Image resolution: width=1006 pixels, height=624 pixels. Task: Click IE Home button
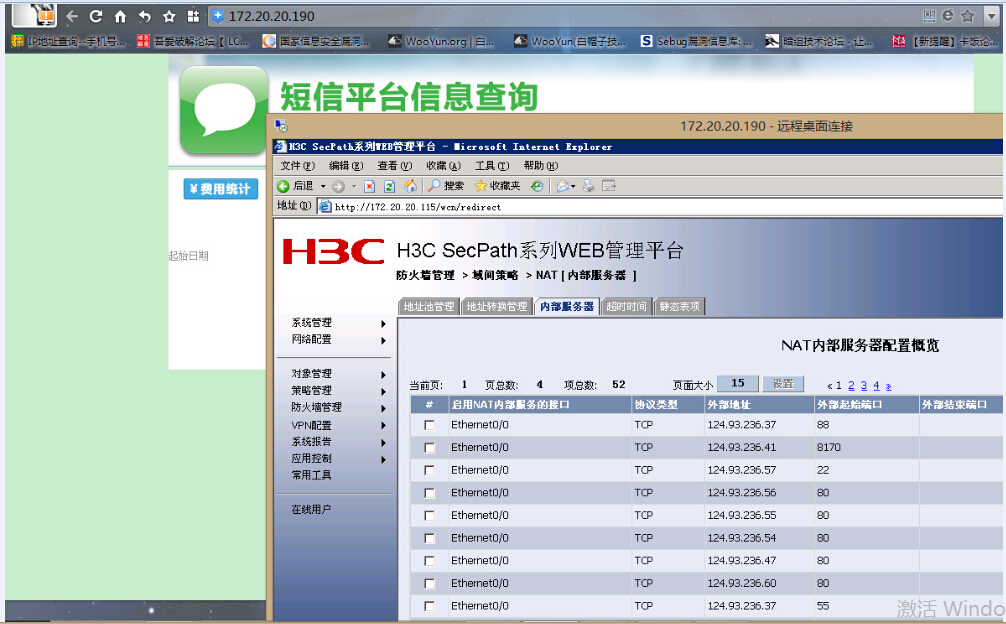tap(410, 186)
